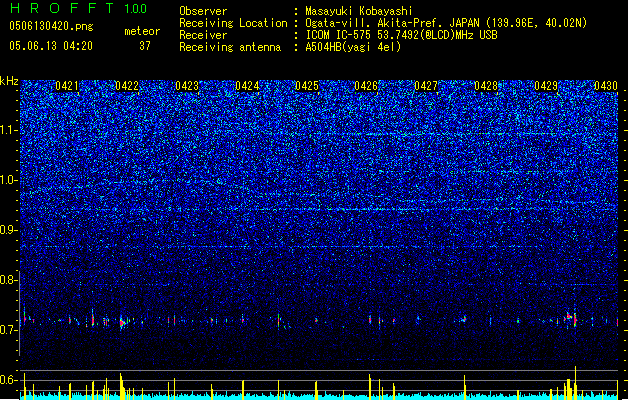The height and width of the screenshot is (400, 629).
Task: Click the Receiving antenna label
Action: pyautogui.click(x=230, y=47)
